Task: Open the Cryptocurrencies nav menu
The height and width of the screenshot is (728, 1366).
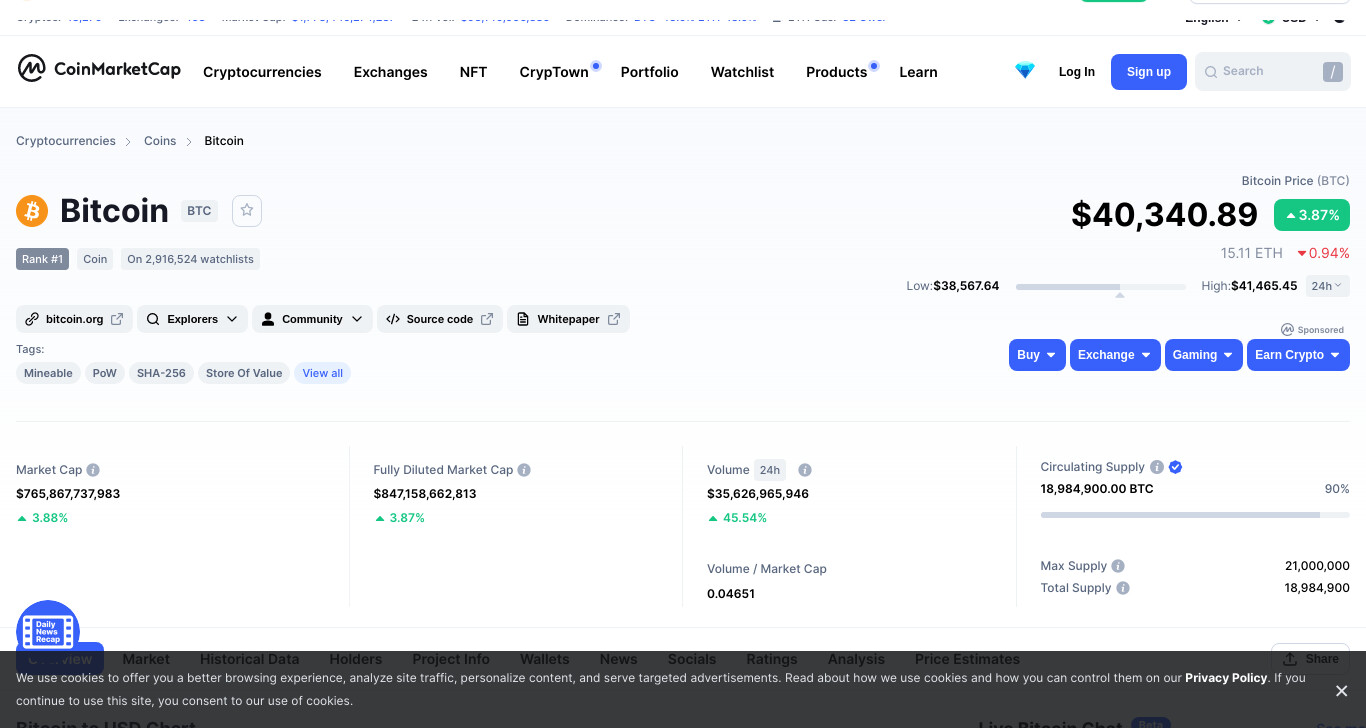Action: (x=262, y=72)
